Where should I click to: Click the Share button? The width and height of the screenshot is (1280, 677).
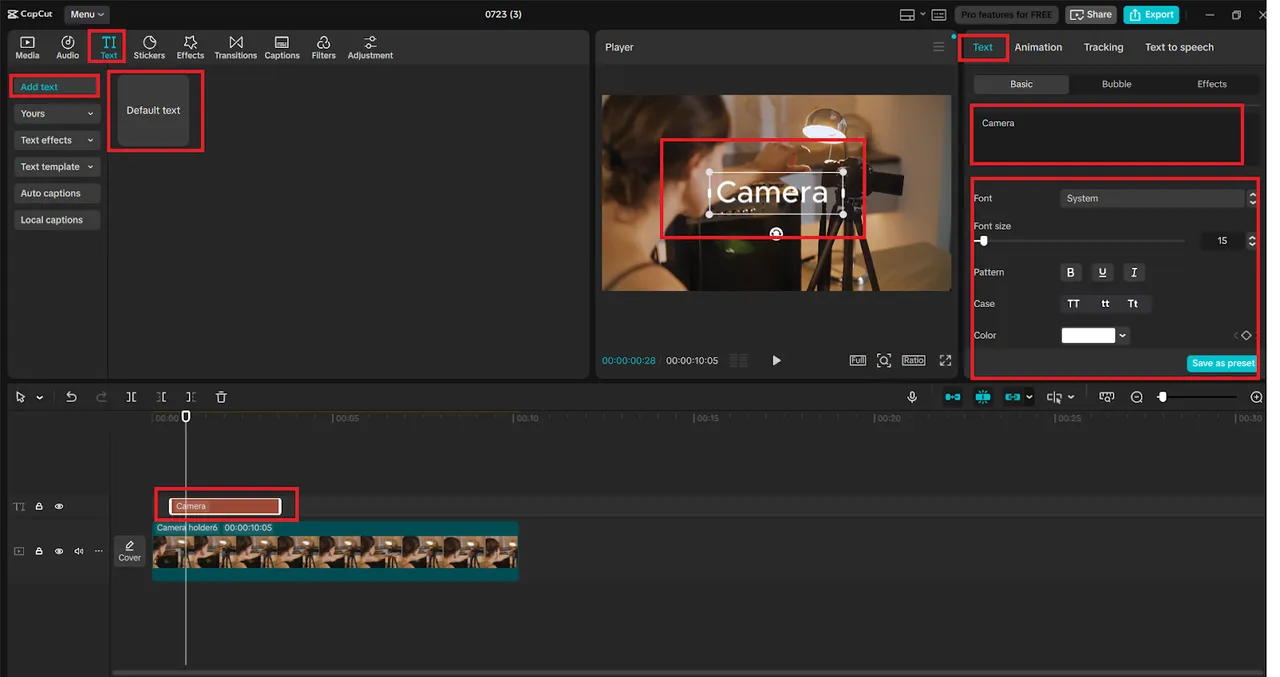pos(1091,14)
